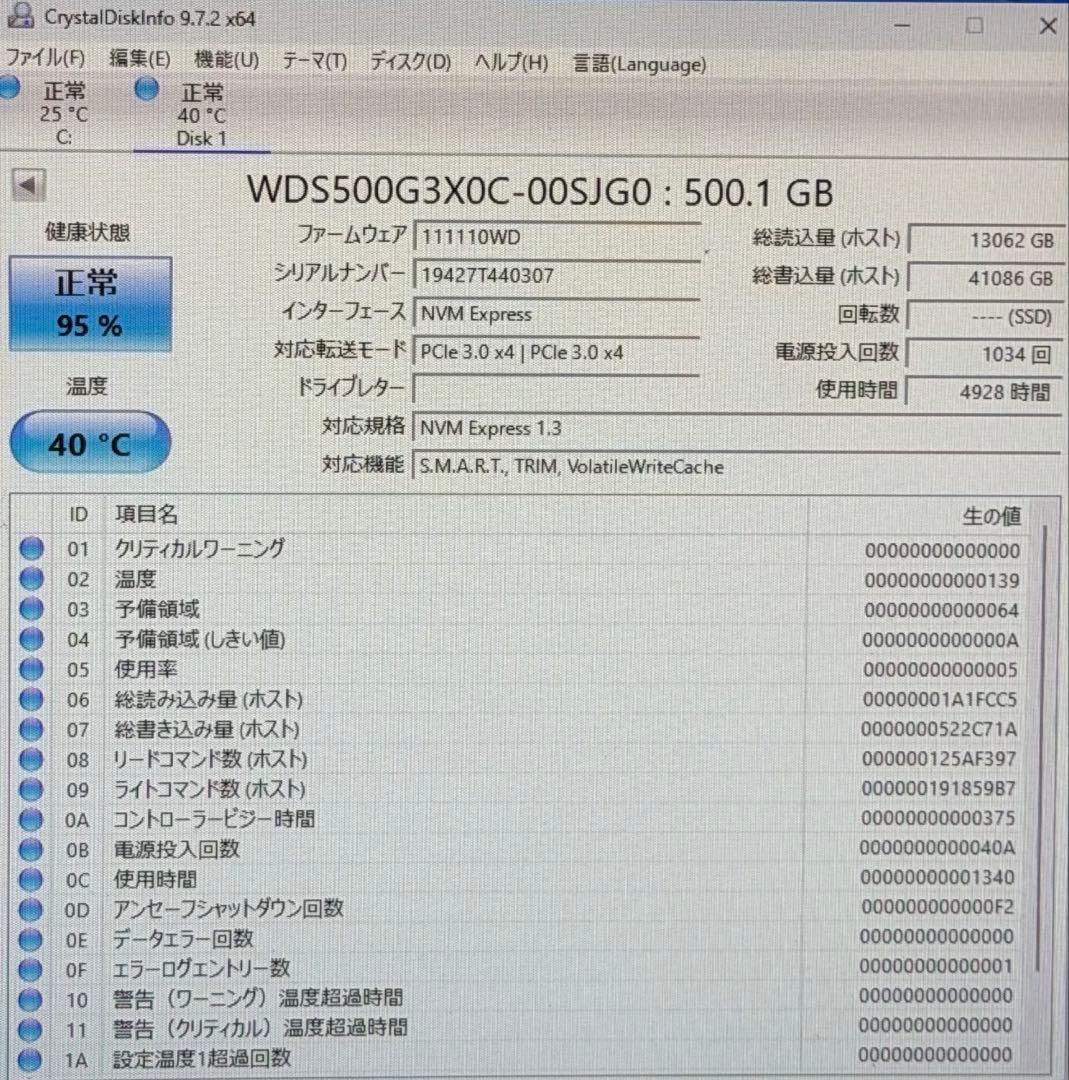This screenshot has width=1069, height=1080.
Task: Open the 言語(Language) menu
Action: point(639,64)
